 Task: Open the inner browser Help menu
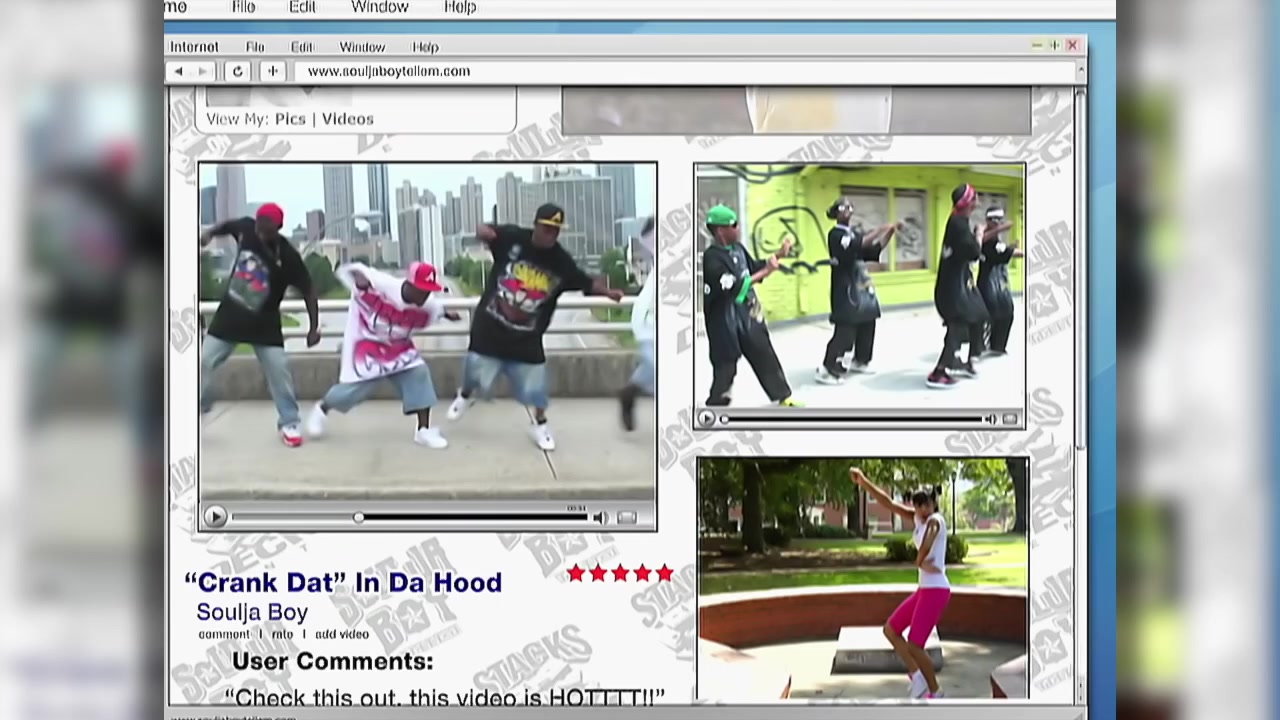[x=425, y=47]
